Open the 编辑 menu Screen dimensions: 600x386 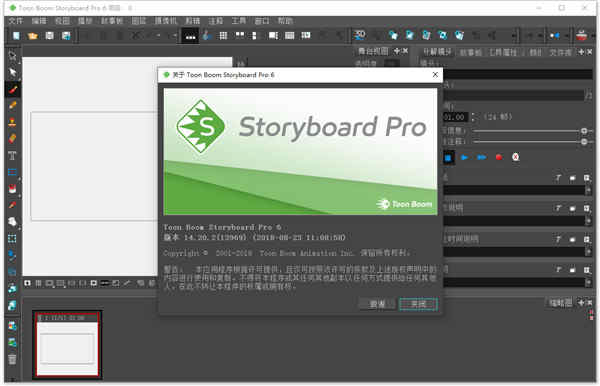(x=39, y=21)
